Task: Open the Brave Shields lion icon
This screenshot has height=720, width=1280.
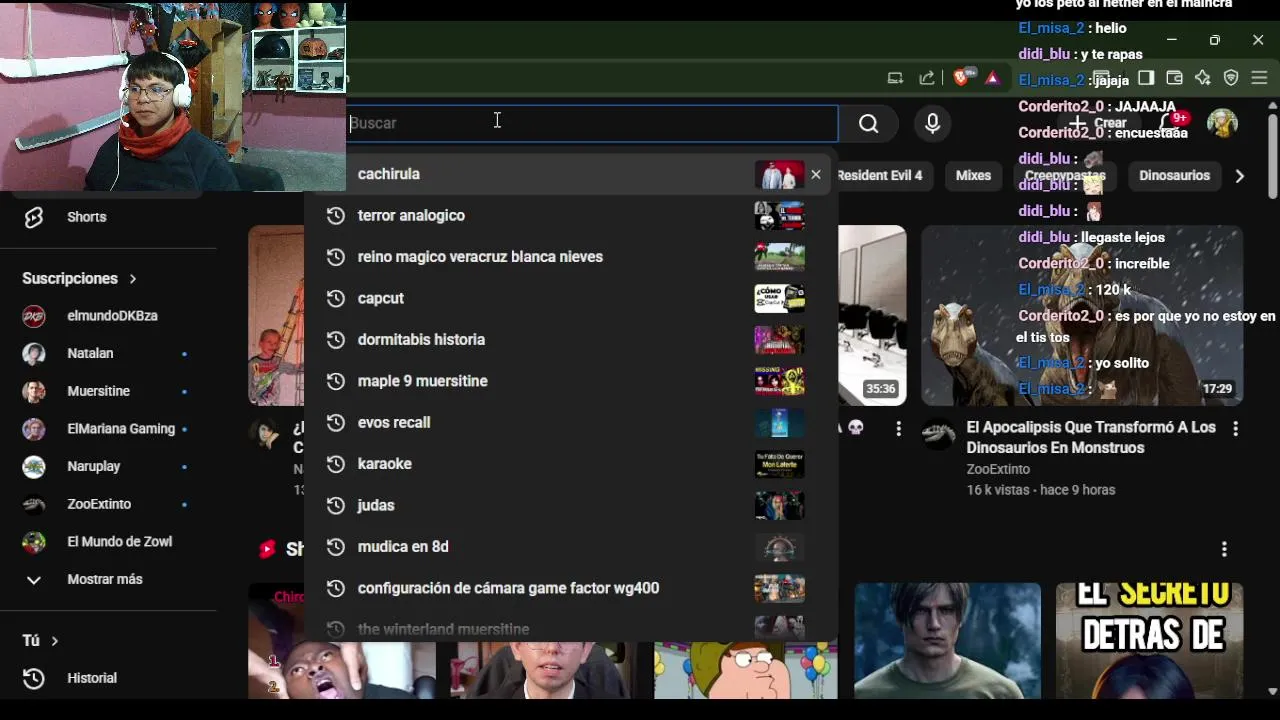Action: point(962,78)
